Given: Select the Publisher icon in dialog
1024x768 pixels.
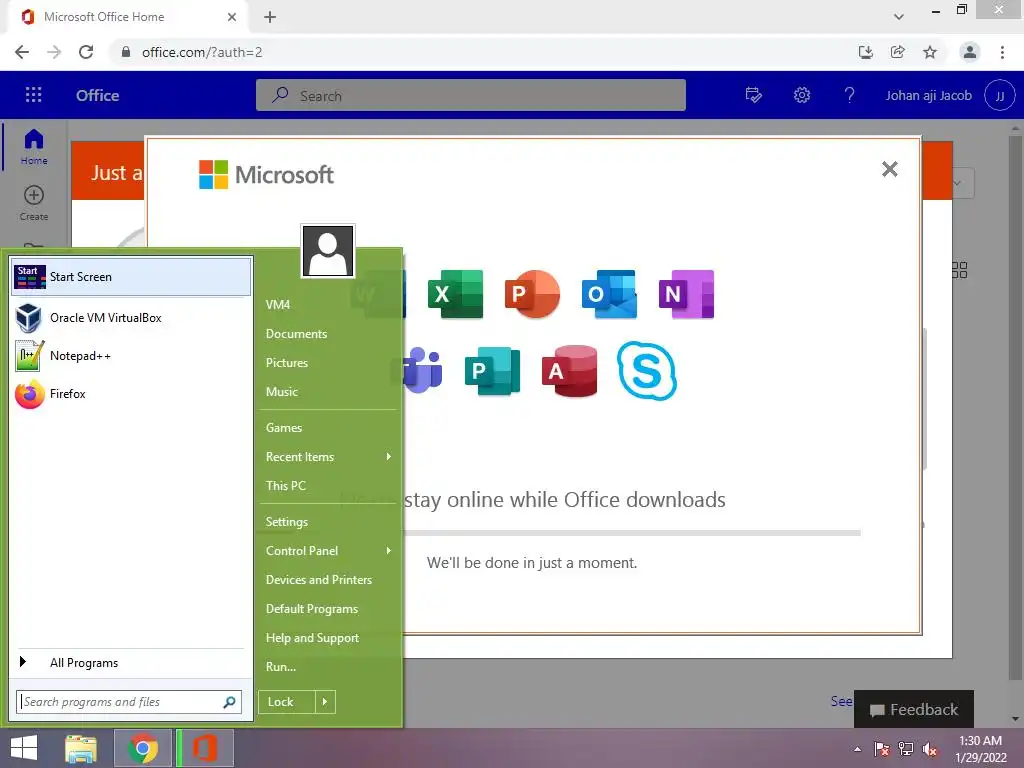Looking at the screenshot, I should pos(492,371).
